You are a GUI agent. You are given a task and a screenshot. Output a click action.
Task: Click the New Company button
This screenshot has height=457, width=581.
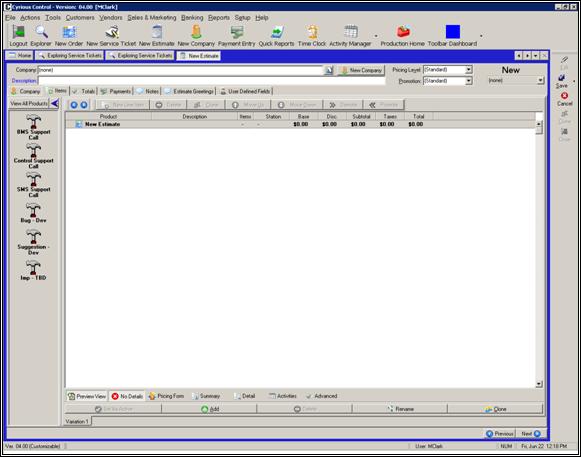pos(361,70)
